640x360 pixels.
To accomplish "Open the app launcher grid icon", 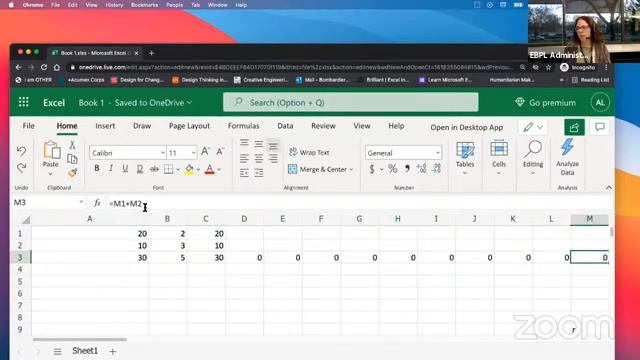I will tap(24, 102).
